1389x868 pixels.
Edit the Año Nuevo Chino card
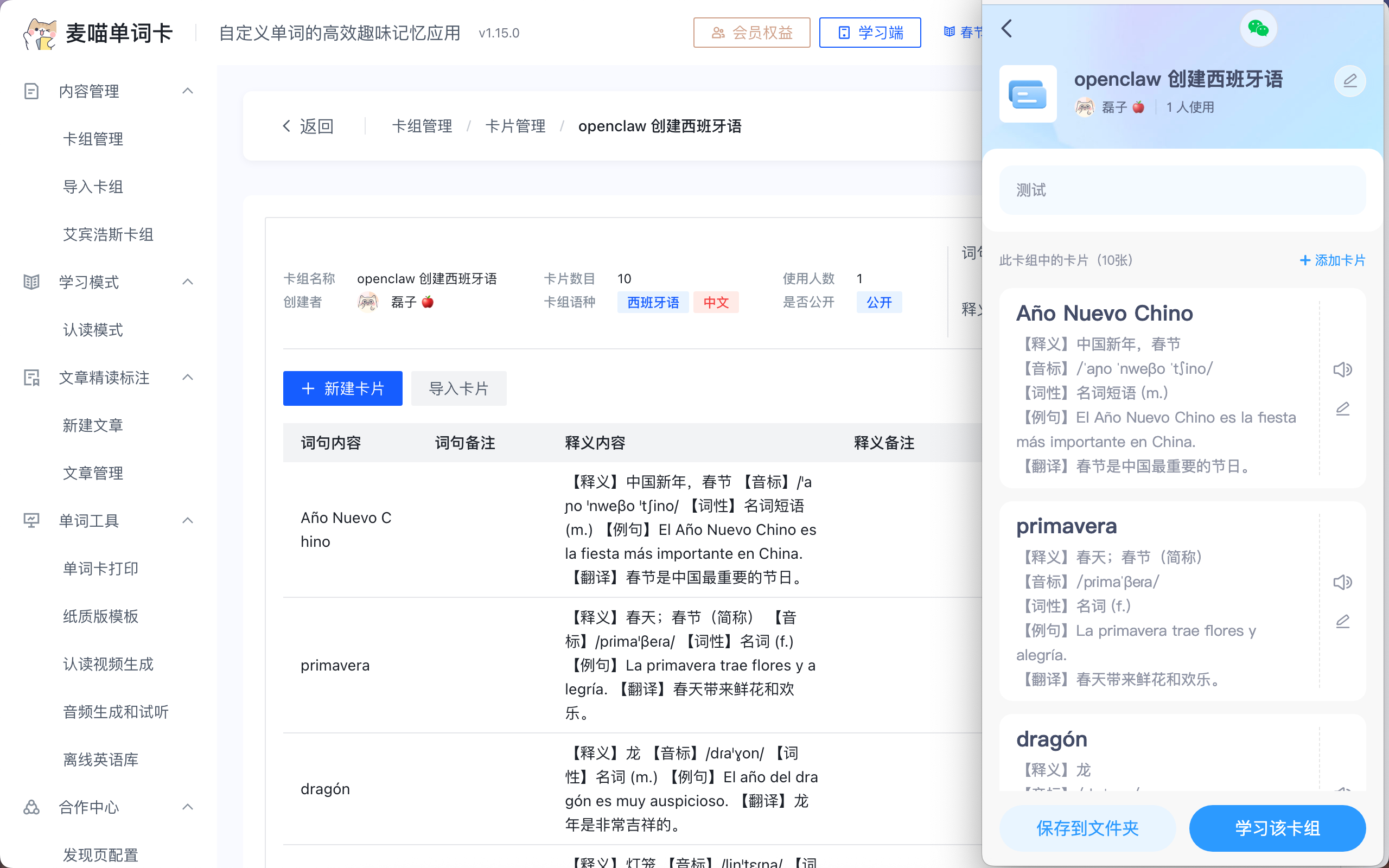click(x=1342, y=409)
